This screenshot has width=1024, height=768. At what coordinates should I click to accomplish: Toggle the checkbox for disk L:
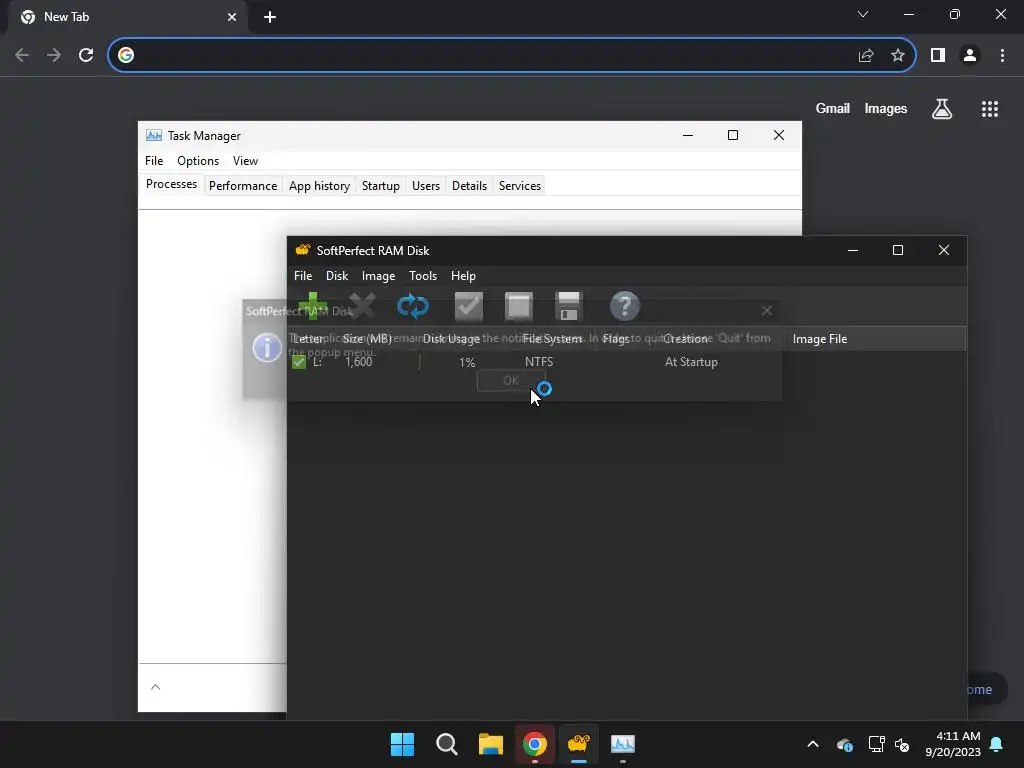point(299,362)
